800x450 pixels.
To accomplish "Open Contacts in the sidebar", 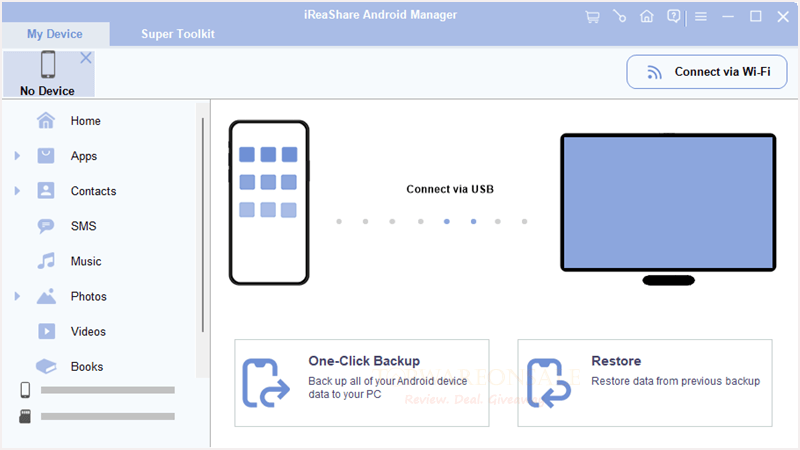I will click(93, 191).
